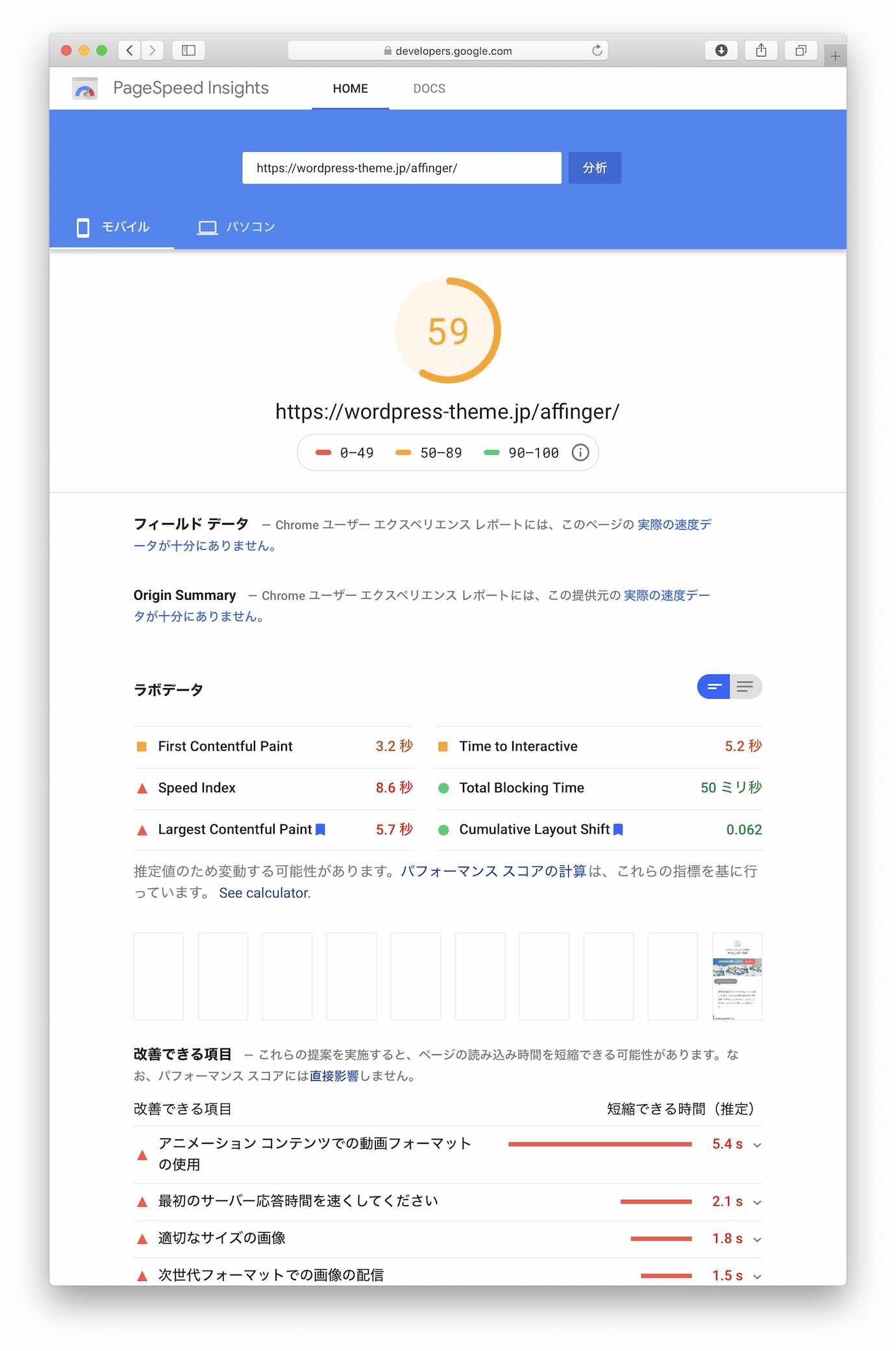Viewport: 896px width, 1351px height.
Task: Click the 2.1 s savings bar
Action: (656, 1202)
